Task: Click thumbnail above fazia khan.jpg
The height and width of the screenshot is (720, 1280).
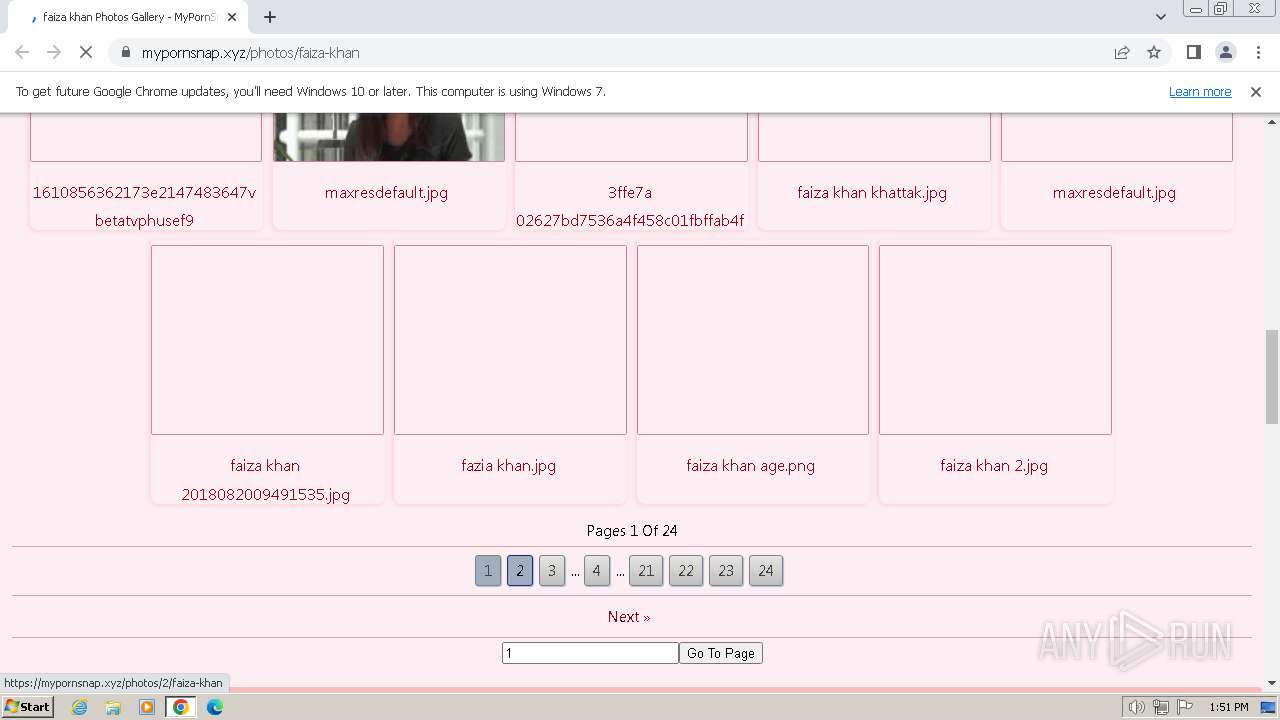Action: pyautogui.click(x=510, y=340)
